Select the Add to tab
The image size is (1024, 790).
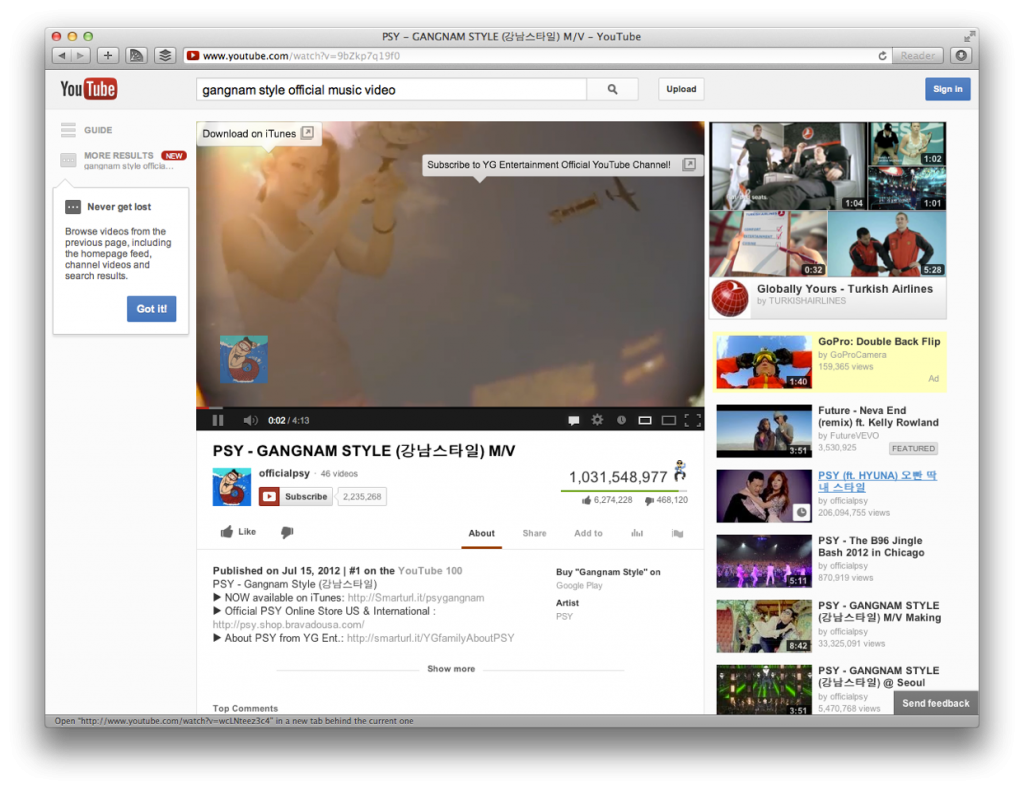[588, 533]
